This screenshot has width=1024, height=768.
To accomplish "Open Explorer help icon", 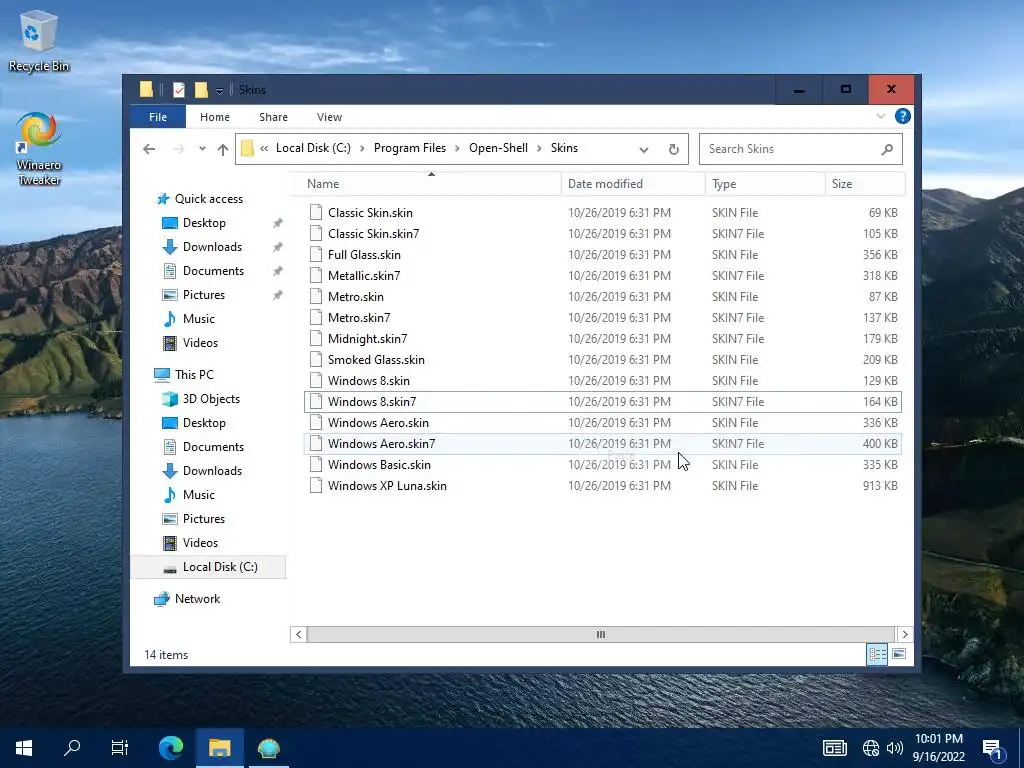I will [x=903, y=116].
